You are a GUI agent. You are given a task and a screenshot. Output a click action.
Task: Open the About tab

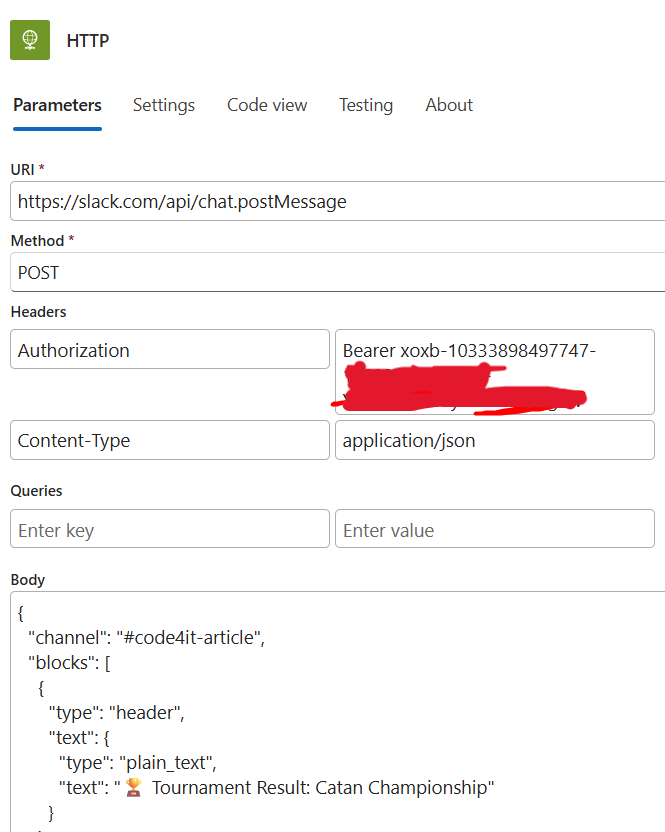pos(448,105)
